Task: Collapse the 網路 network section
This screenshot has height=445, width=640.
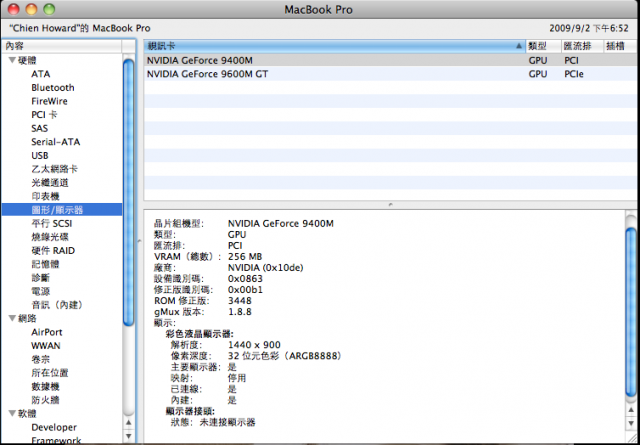Action: [12, 318]
